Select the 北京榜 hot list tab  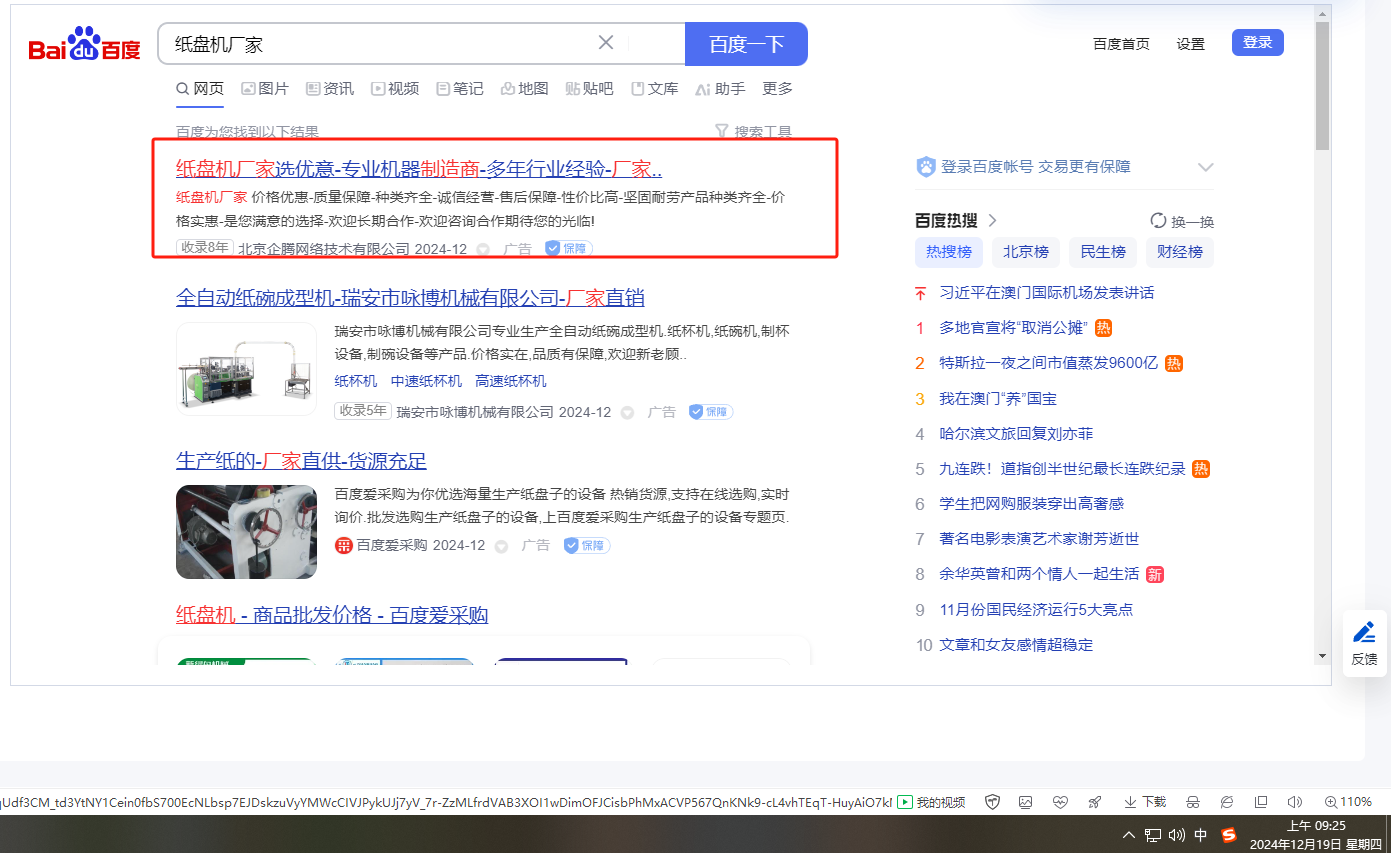coord(1026,252)
